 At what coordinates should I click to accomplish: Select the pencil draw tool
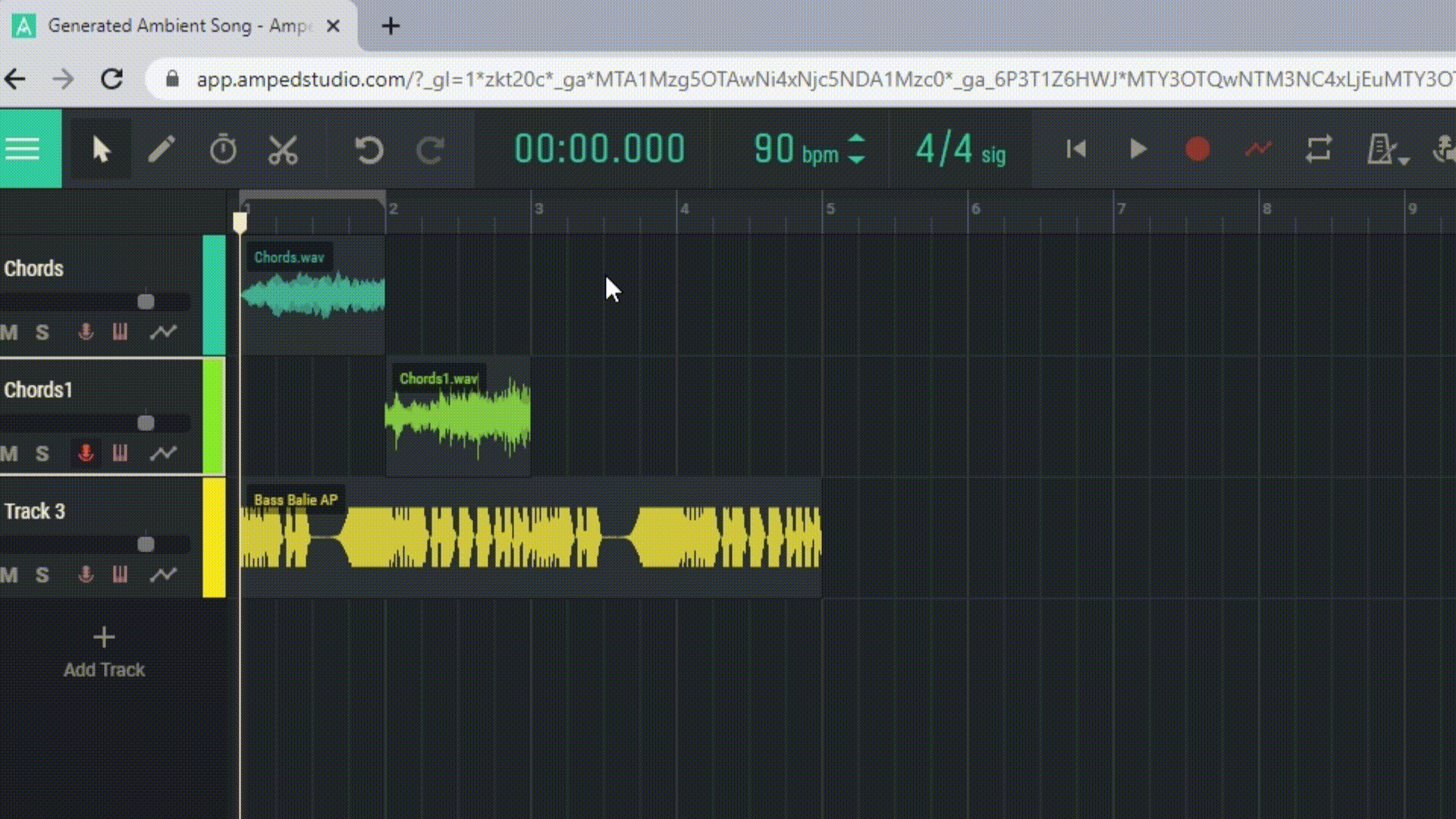(162, 149)
